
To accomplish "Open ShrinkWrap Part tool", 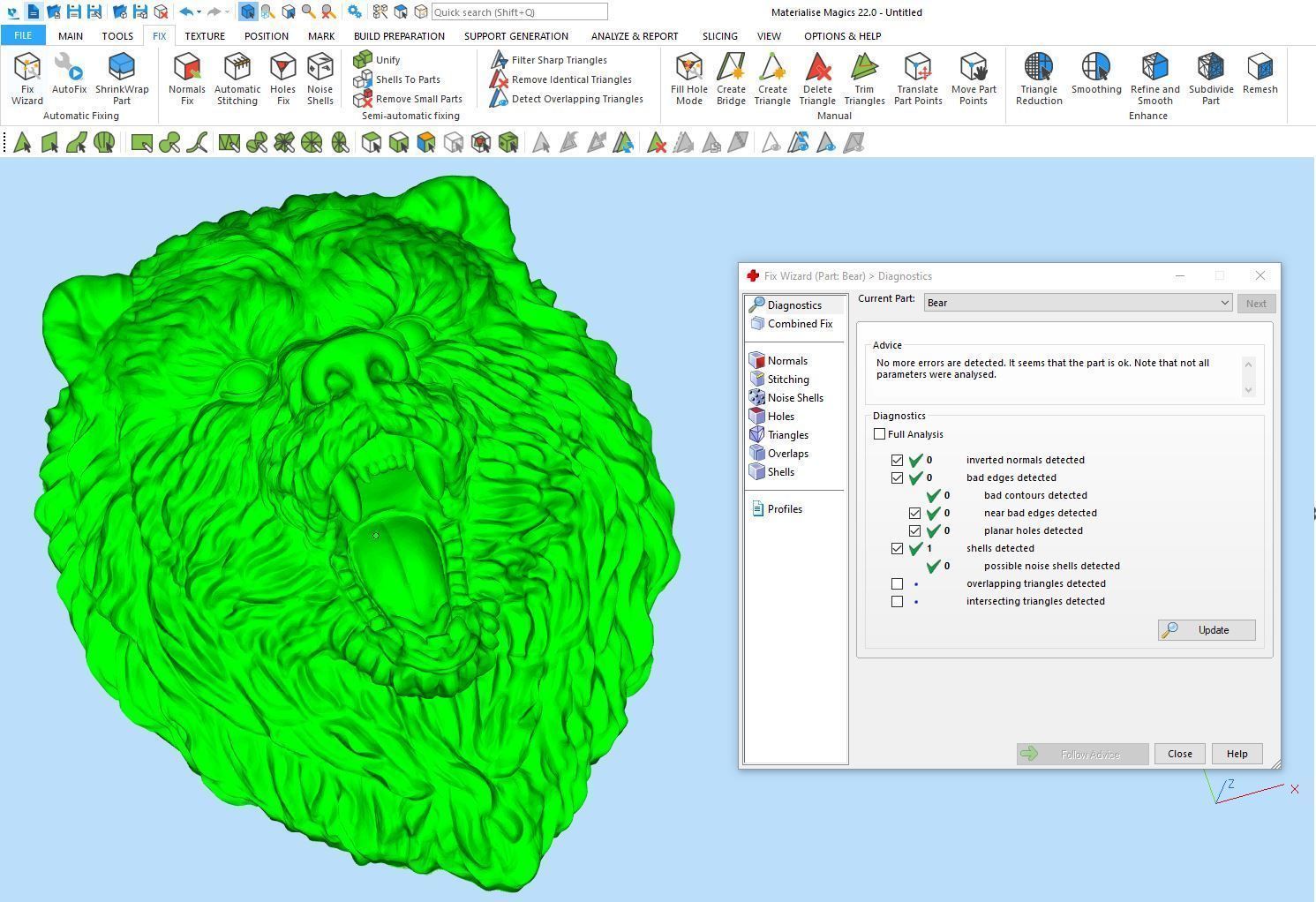I will point(122,79).
